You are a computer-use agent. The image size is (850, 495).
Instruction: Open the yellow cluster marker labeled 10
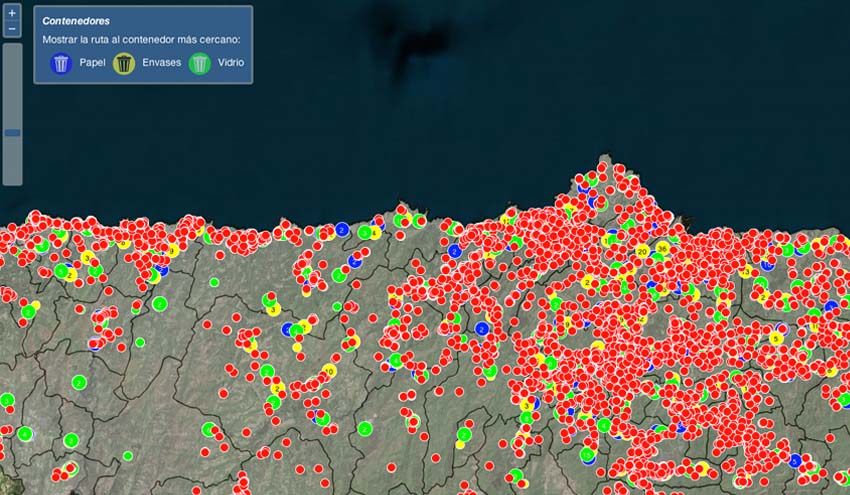pos(329,371)
